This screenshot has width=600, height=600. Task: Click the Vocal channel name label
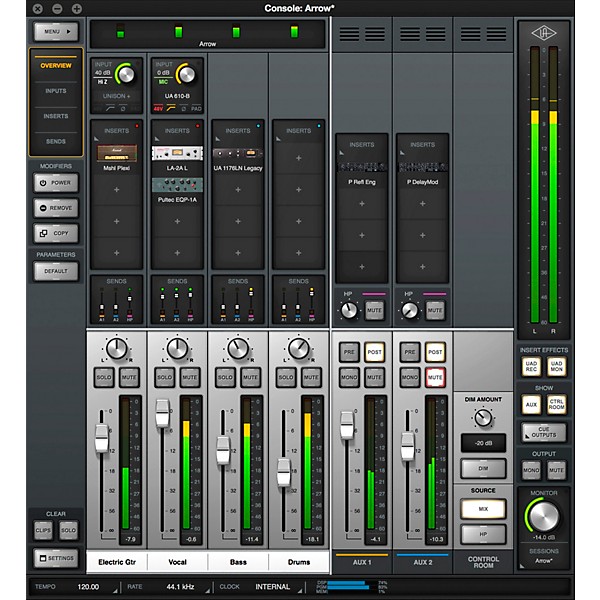(177, 562)
